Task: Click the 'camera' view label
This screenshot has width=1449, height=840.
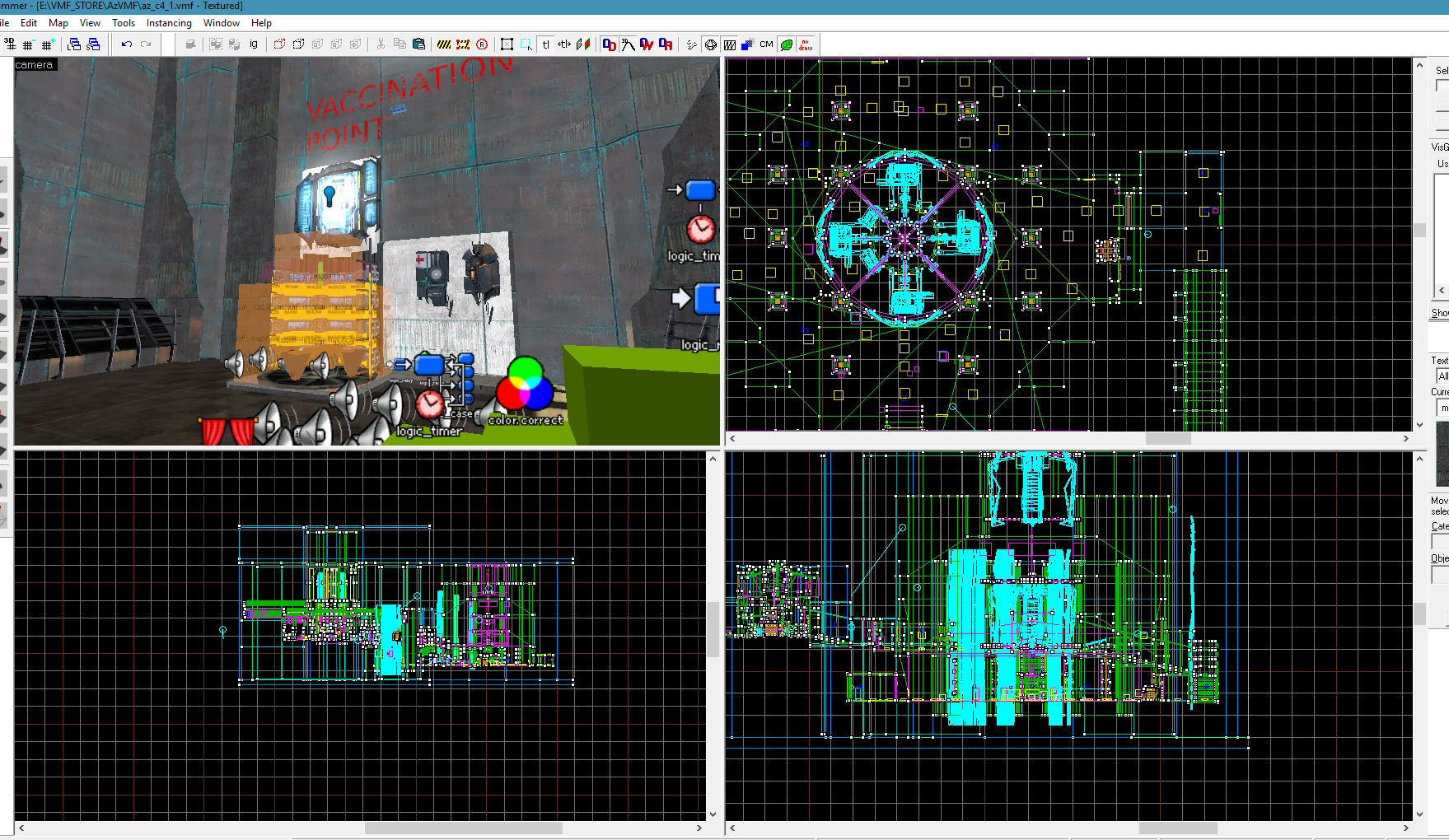Action: click(34, 64)
